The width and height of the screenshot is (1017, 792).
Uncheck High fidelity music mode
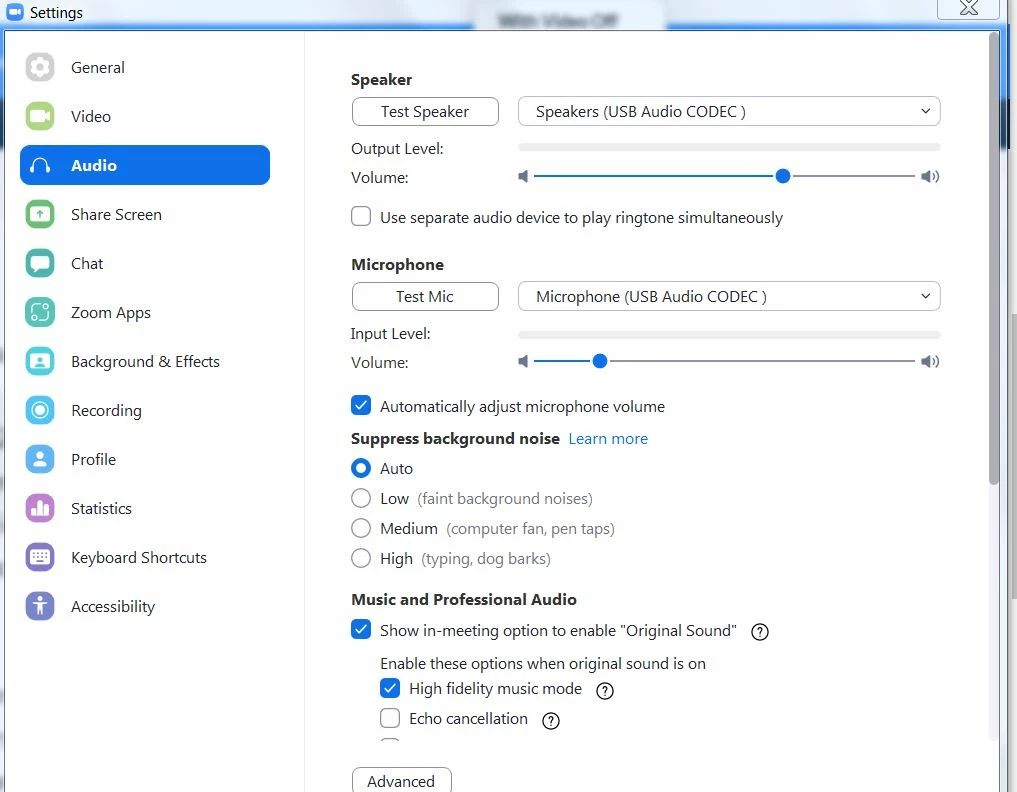[390, 688]
